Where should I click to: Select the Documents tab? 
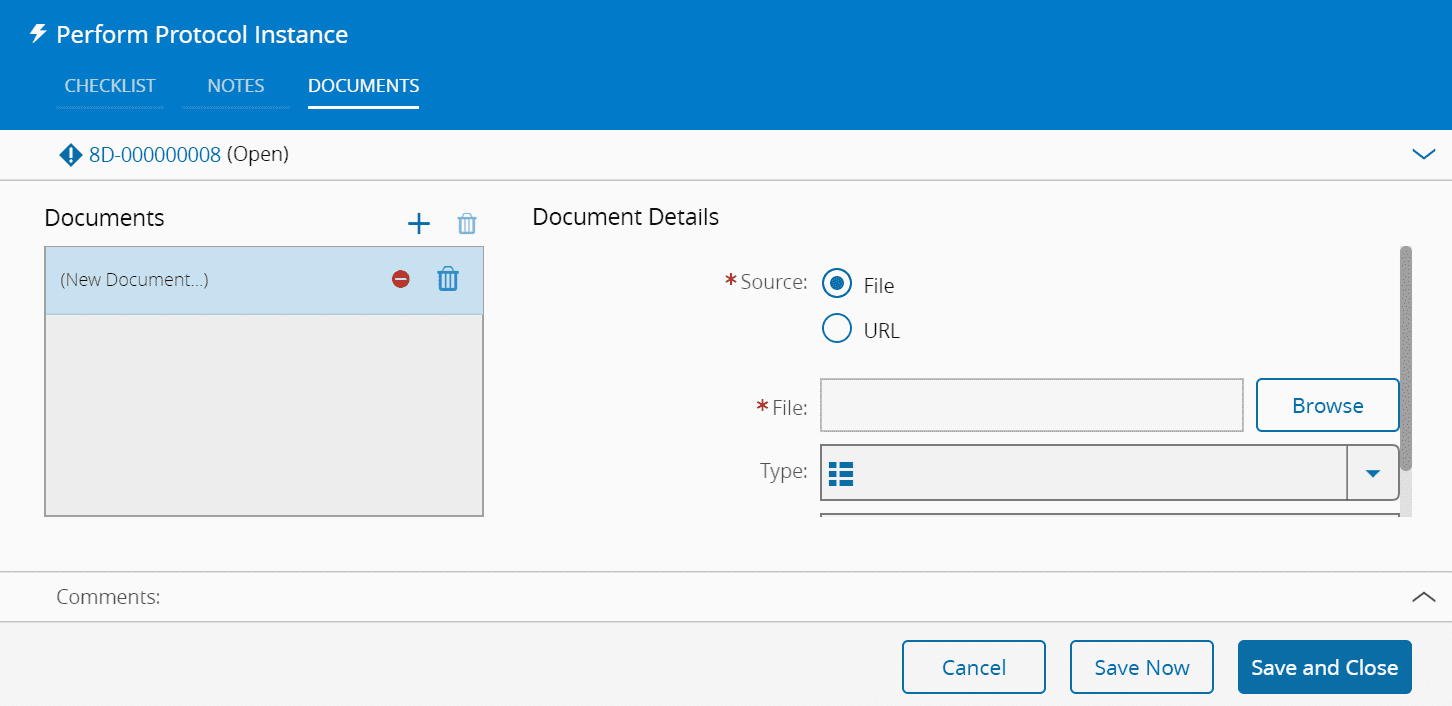(363, 86)
